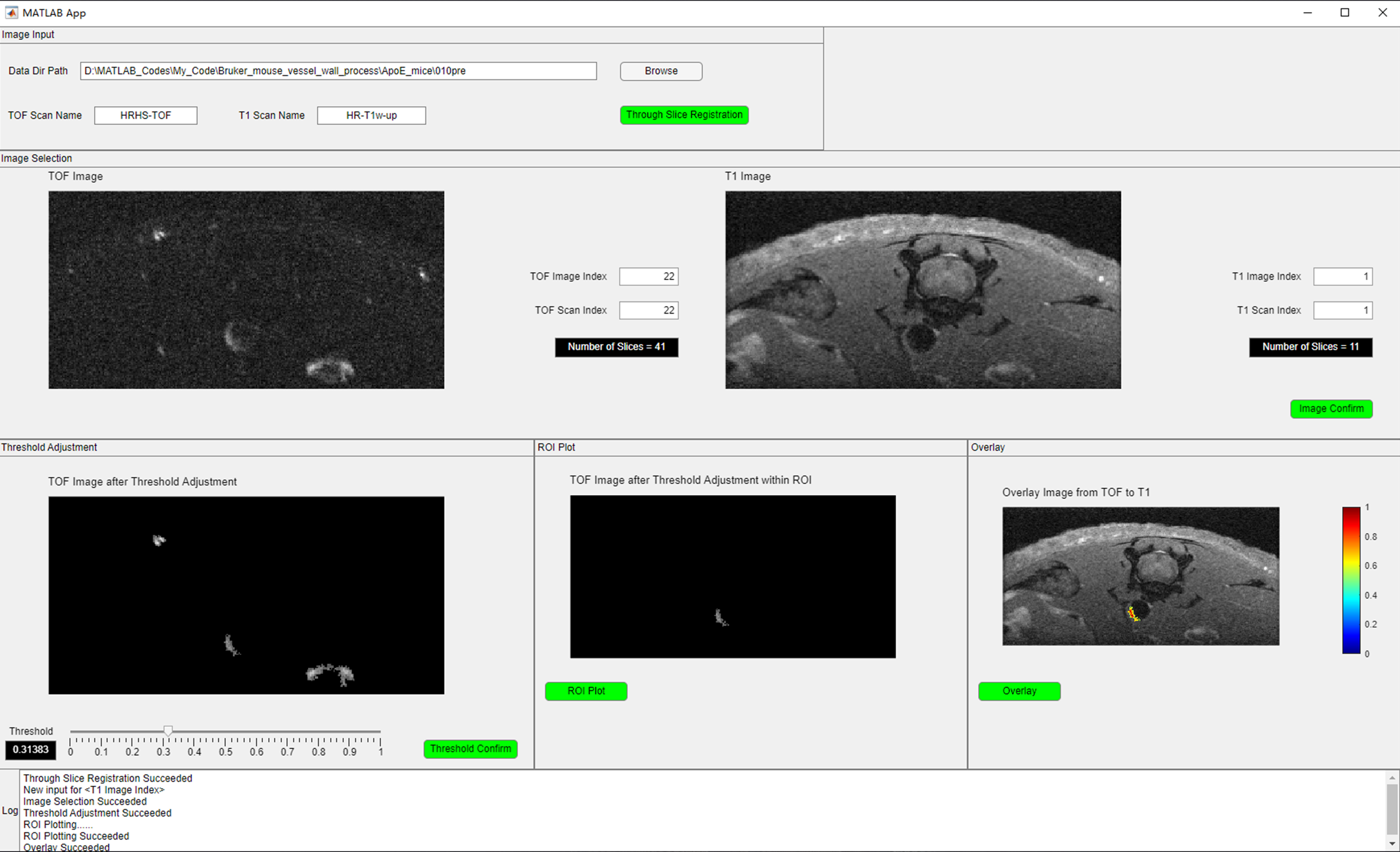
Task: Click the green Overlay button
Action: click(1019, 691)
